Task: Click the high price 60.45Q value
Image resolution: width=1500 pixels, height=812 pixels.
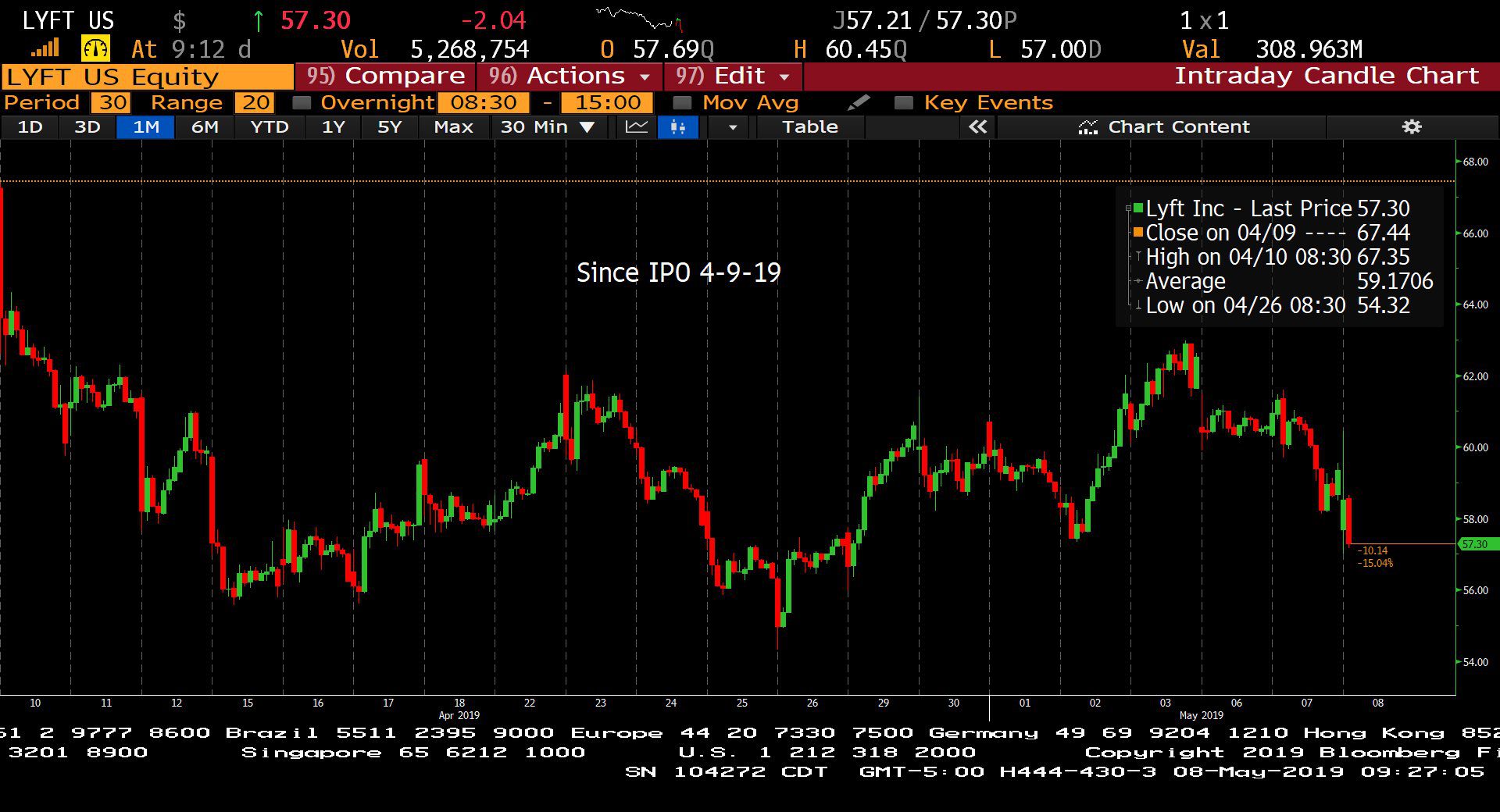Action: click(866, 50)
